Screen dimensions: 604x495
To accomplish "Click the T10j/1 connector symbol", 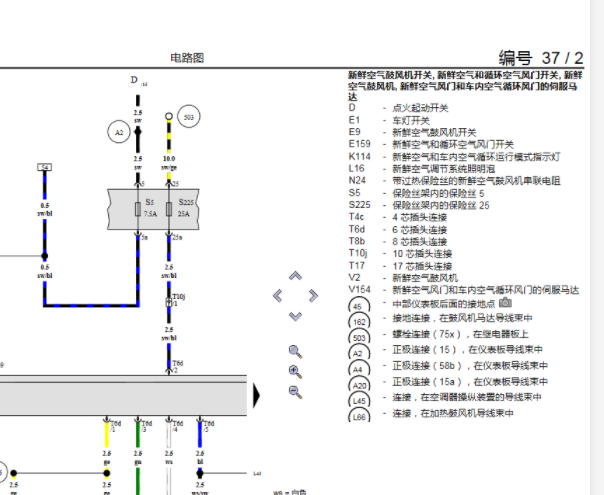I will click(169, 302).
